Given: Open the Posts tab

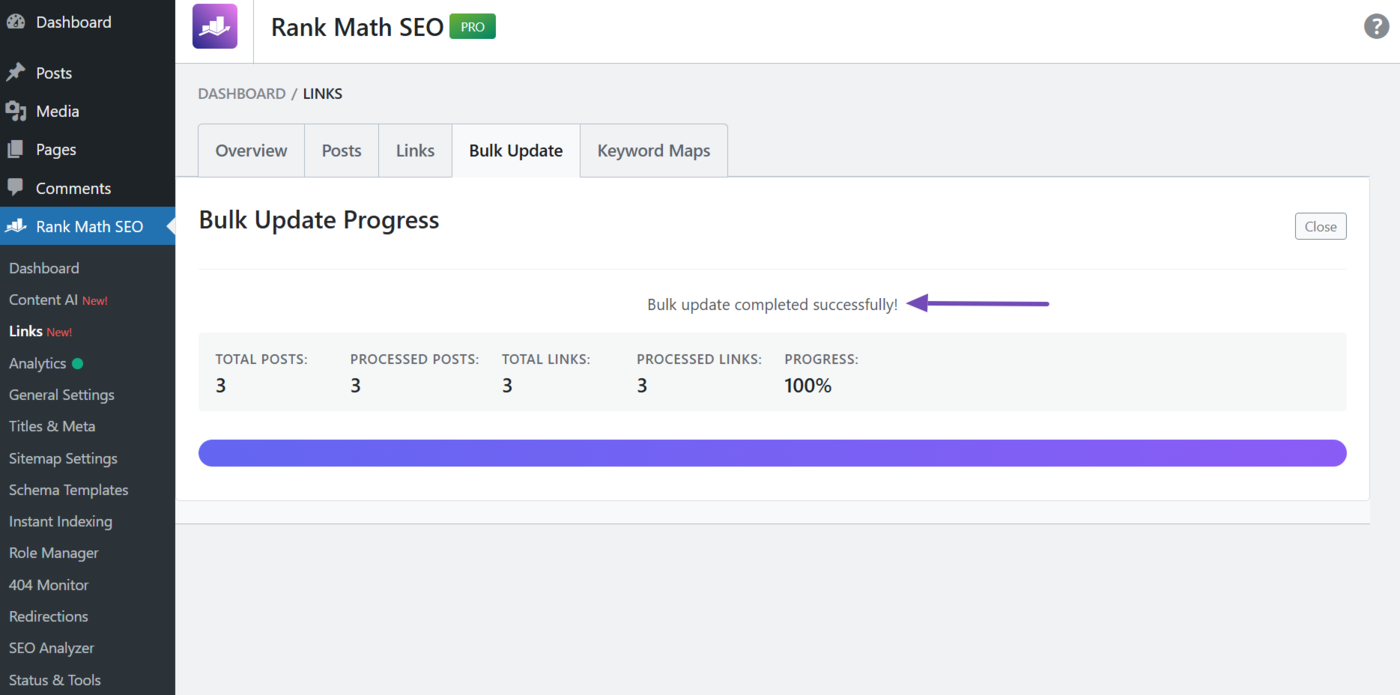Looking at the screenshot, I should [x=341, y=150].
